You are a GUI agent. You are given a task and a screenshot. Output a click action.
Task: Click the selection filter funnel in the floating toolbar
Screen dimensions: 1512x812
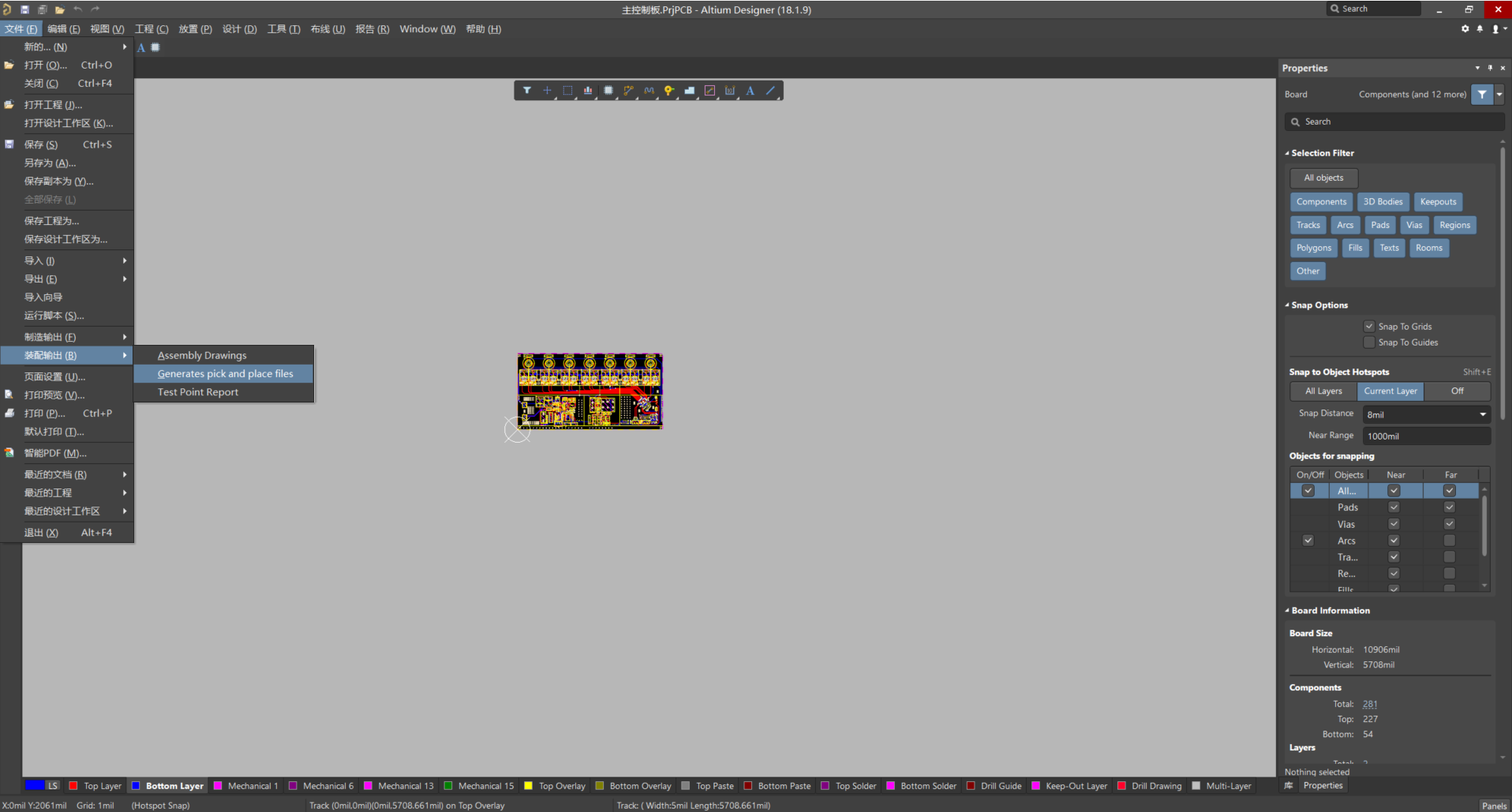pyautogui.click(x=526, y=91)
